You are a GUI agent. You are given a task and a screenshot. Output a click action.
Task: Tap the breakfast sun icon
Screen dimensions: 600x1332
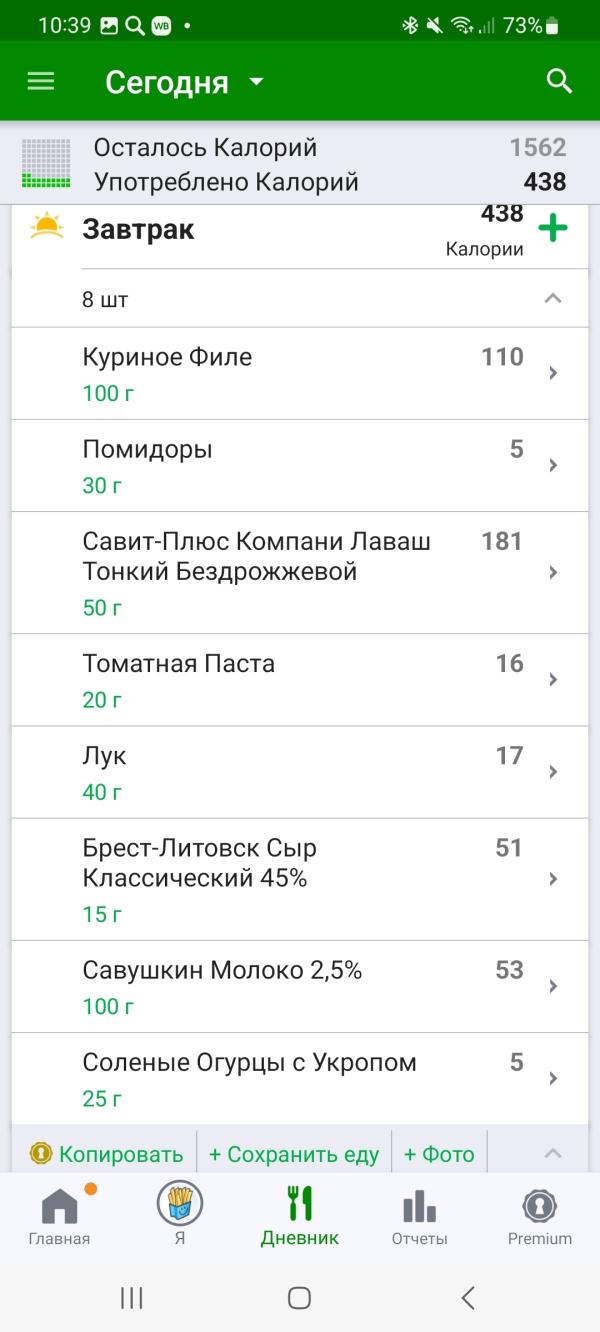[47, 225]
